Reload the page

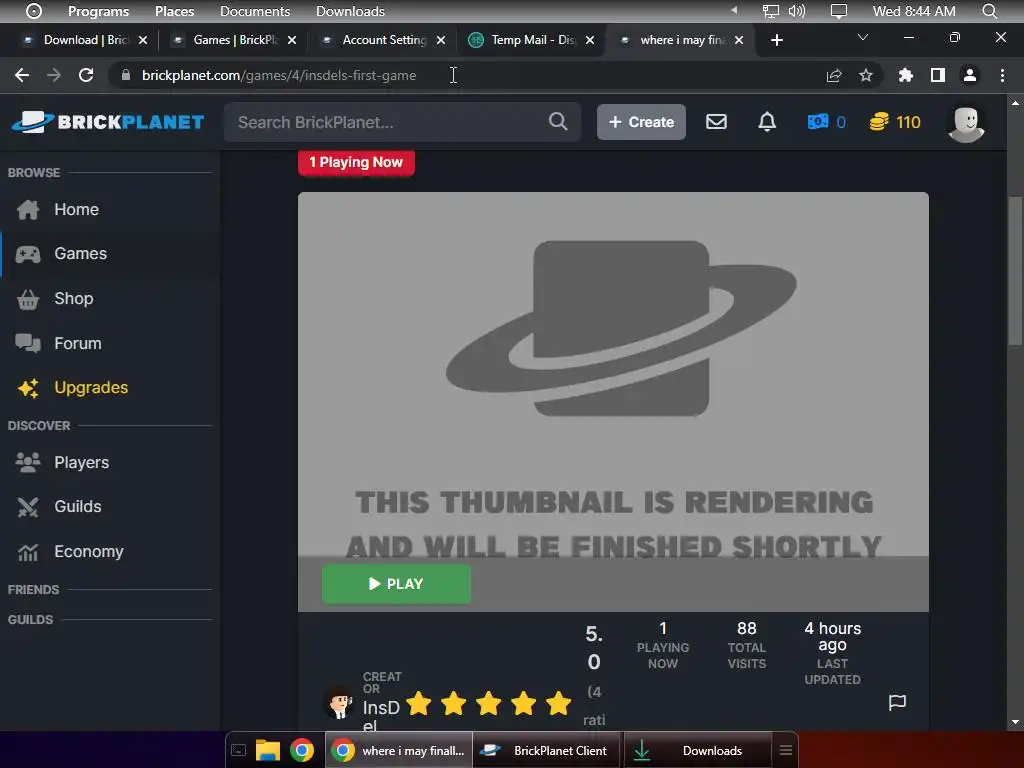tap(86, 75)
